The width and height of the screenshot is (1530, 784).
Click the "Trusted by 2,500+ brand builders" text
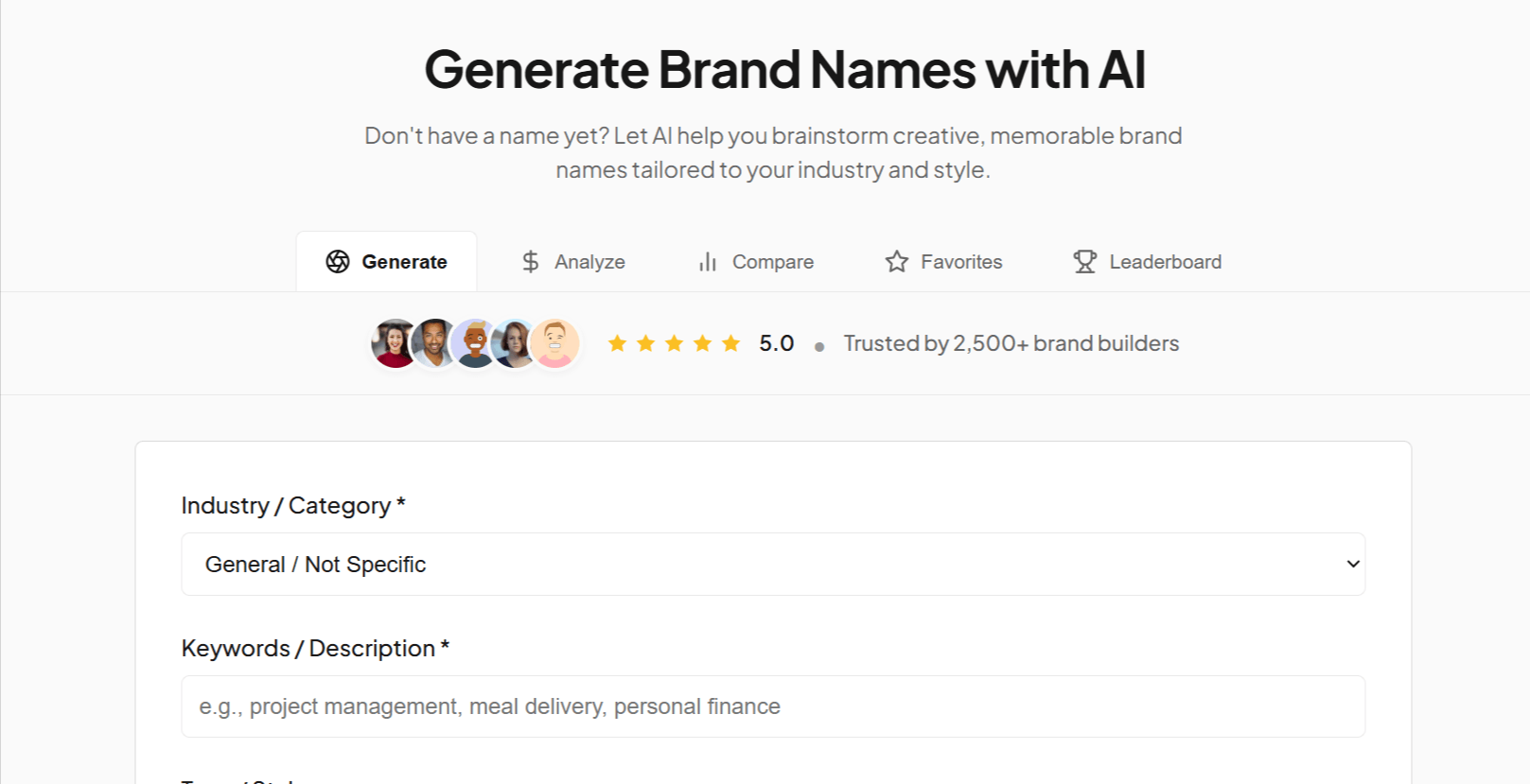(x=1011, y=343)
